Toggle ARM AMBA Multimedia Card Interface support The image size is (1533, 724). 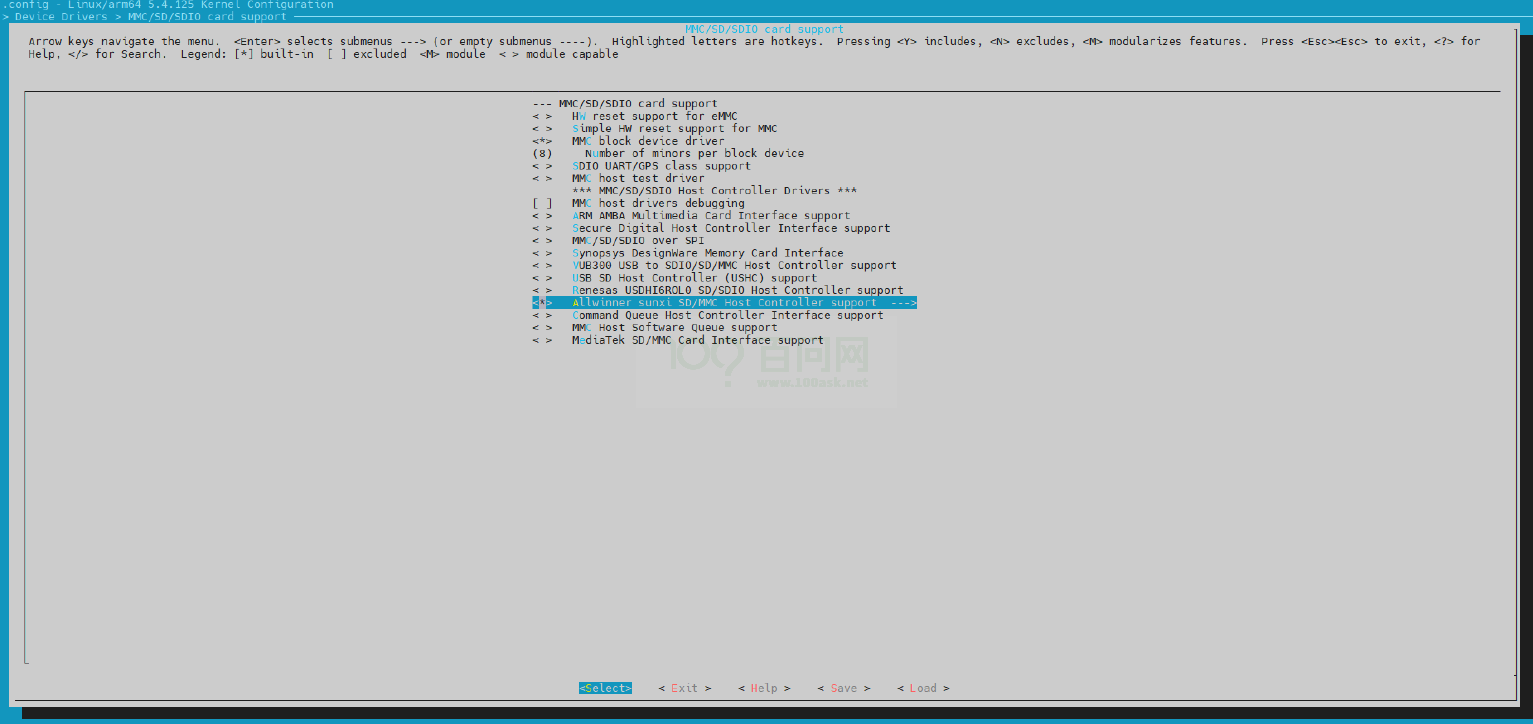pos(691,215)
